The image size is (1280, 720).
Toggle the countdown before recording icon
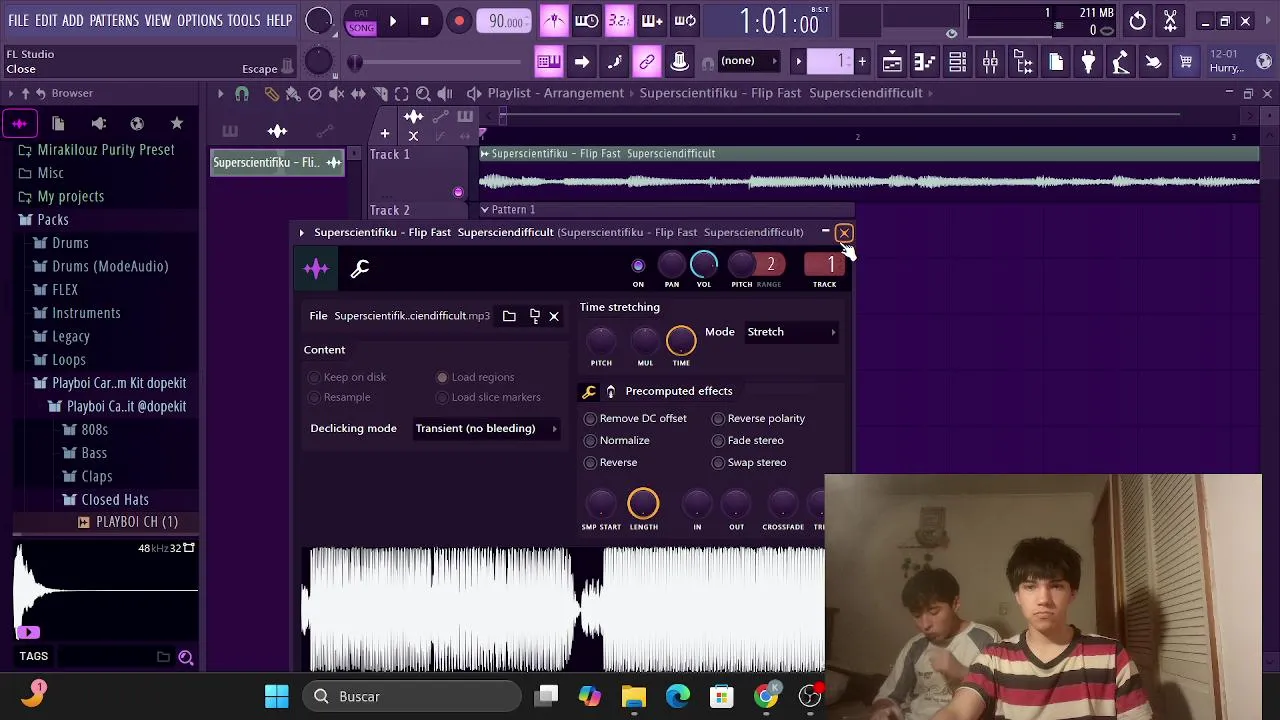[x=620, y=21]
